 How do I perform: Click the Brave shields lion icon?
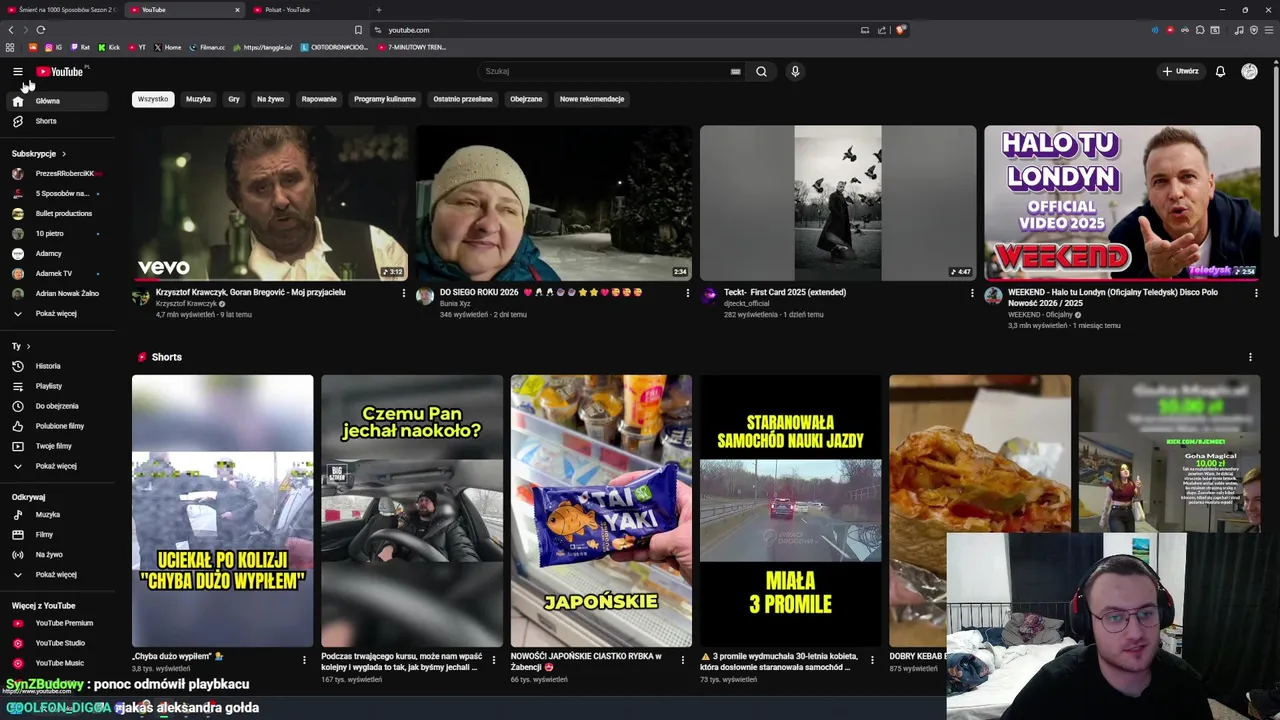[x=900, y=30]
